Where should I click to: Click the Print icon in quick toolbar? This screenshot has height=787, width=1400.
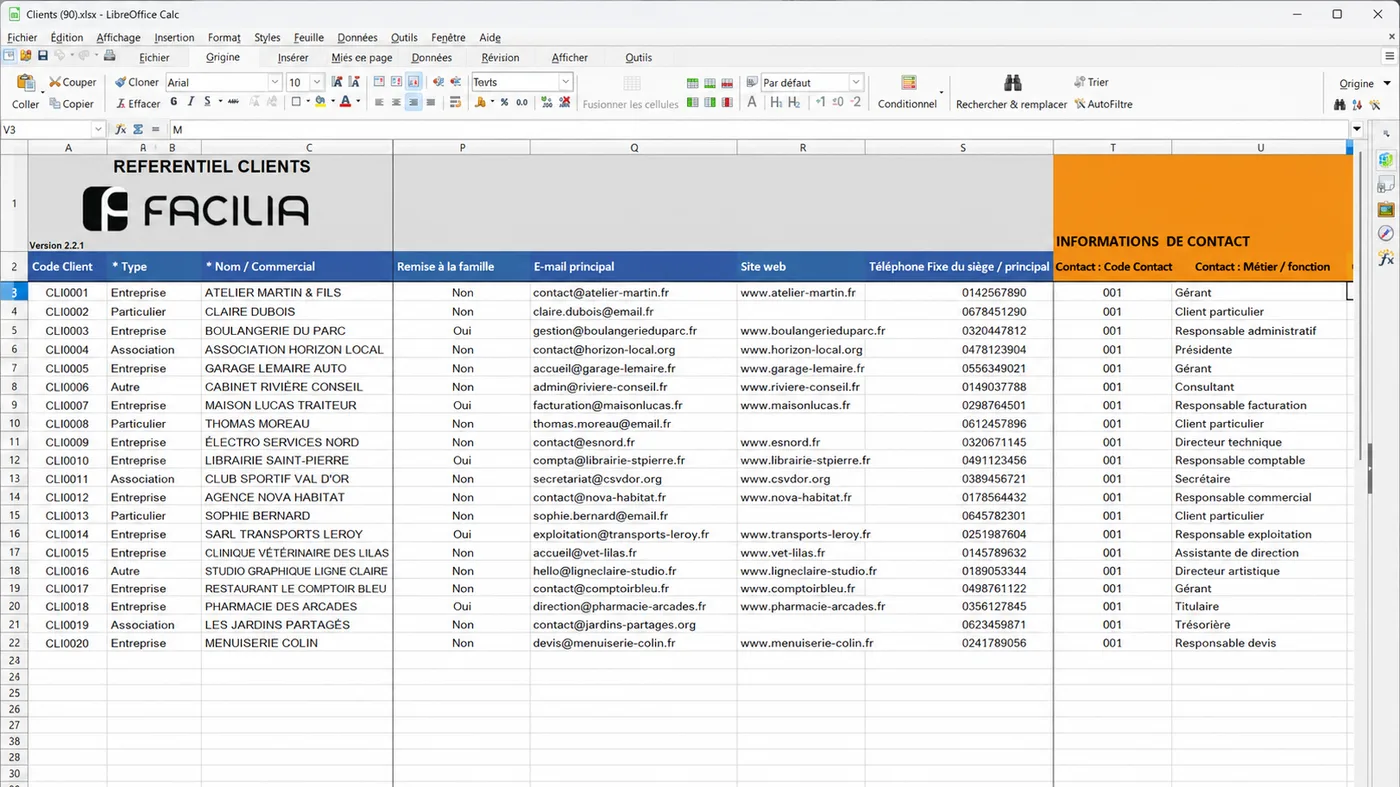110,56
